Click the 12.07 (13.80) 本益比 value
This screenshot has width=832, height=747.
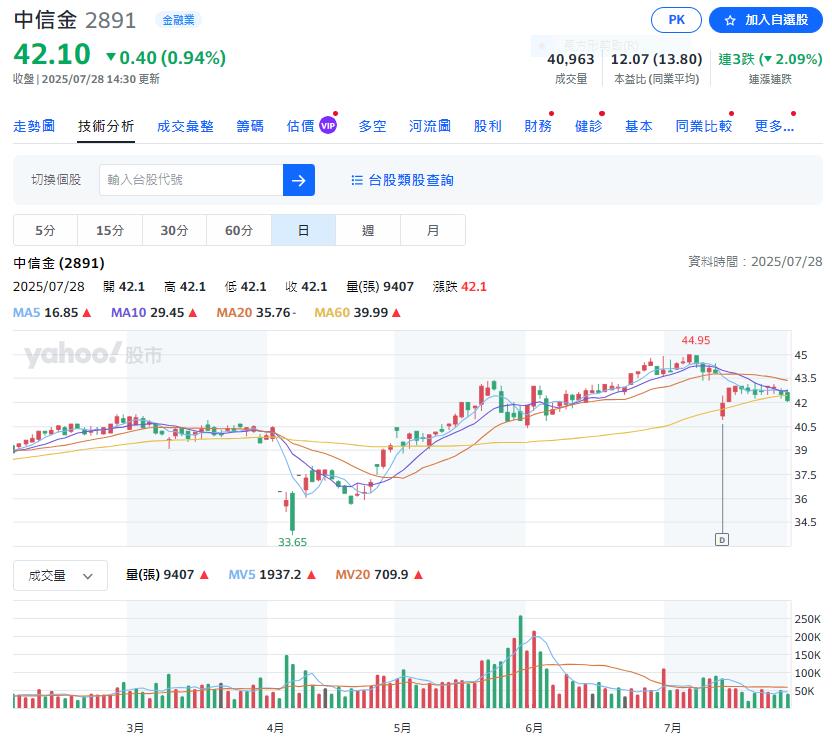click(x=656, y=59)
